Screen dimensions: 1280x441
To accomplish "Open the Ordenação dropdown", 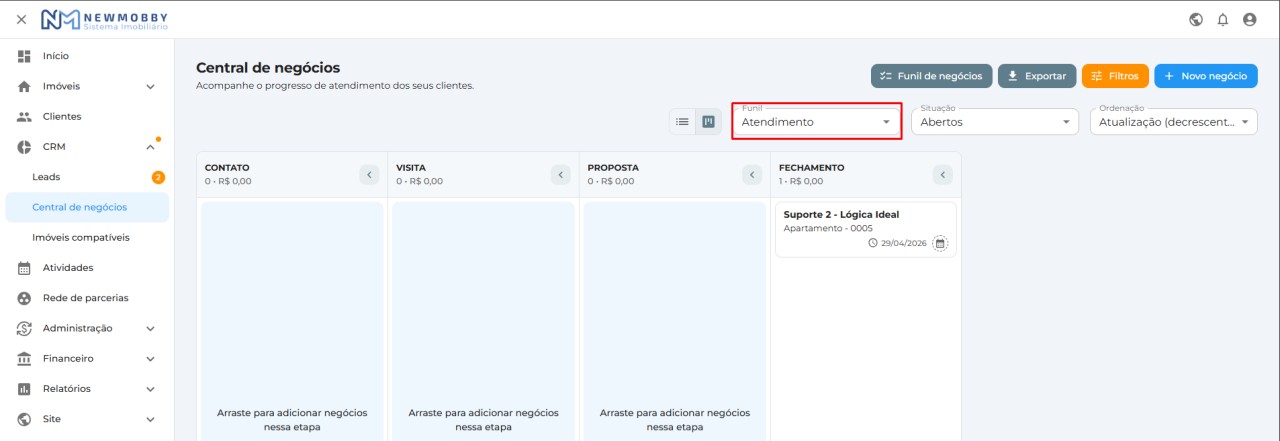I will [1174, 122].
